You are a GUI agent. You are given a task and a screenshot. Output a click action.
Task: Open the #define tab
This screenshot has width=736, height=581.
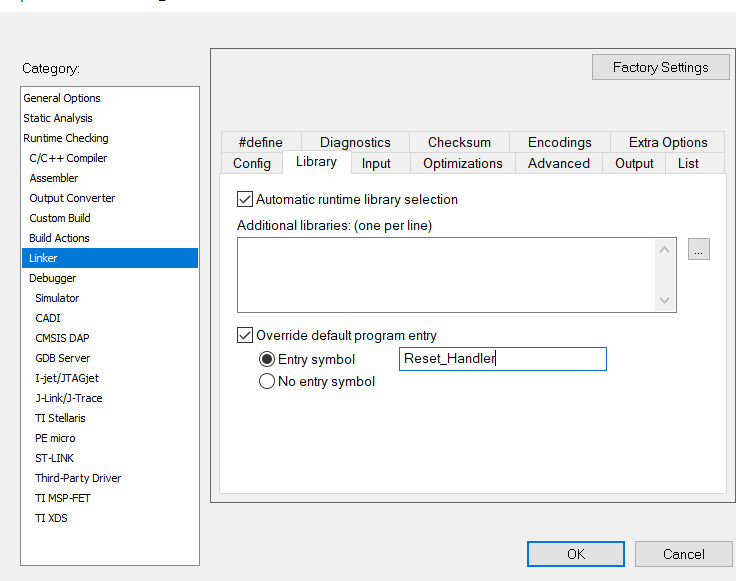[260, 142]
